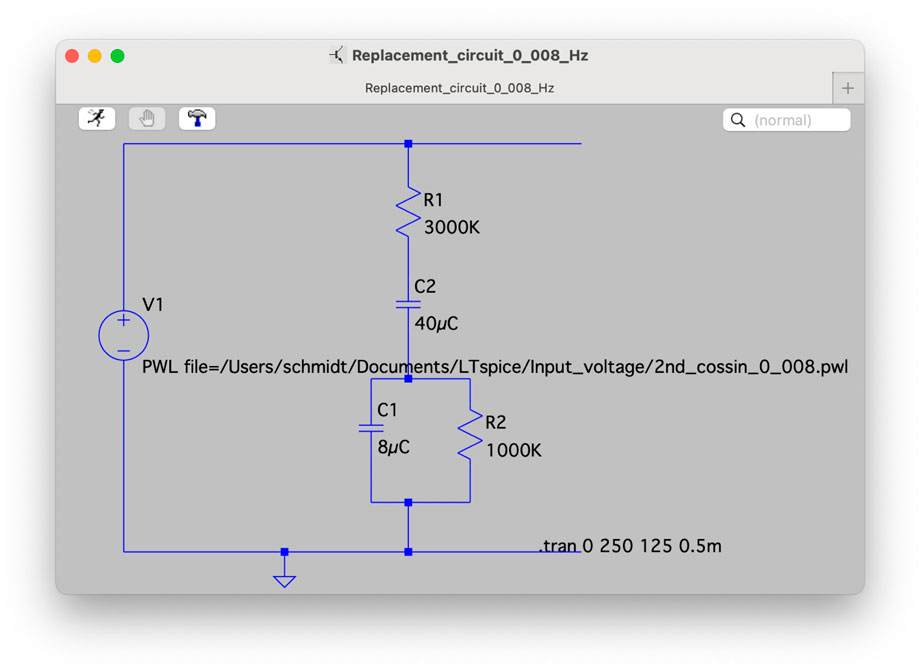This screenshot has height=666, width=920.
Task: Click the 3000K value of R1
Action: point(452,228)
